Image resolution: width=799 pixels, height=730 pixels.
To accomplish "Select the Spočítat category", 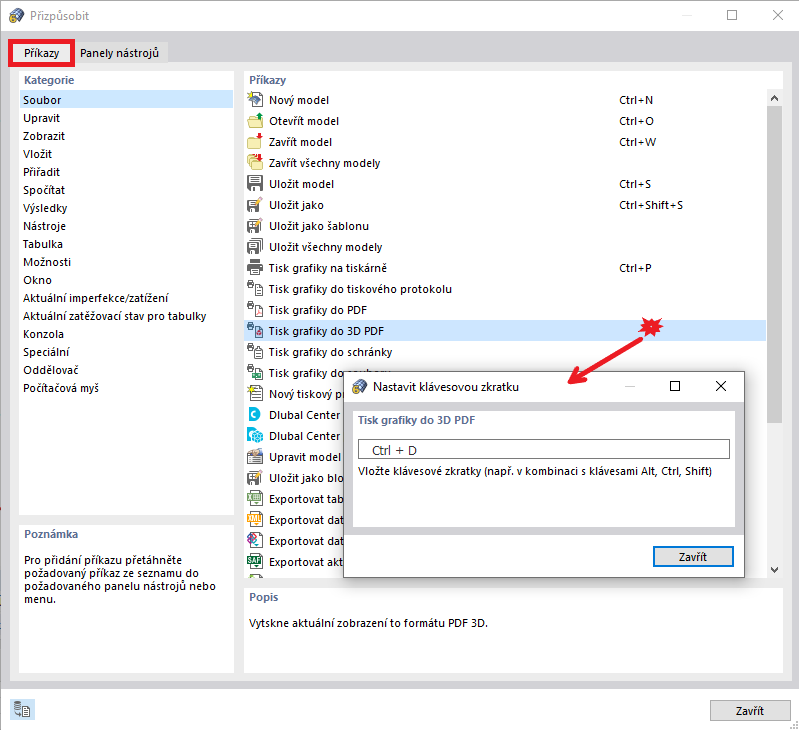I will pyautogui.click(x=126, y=190).
